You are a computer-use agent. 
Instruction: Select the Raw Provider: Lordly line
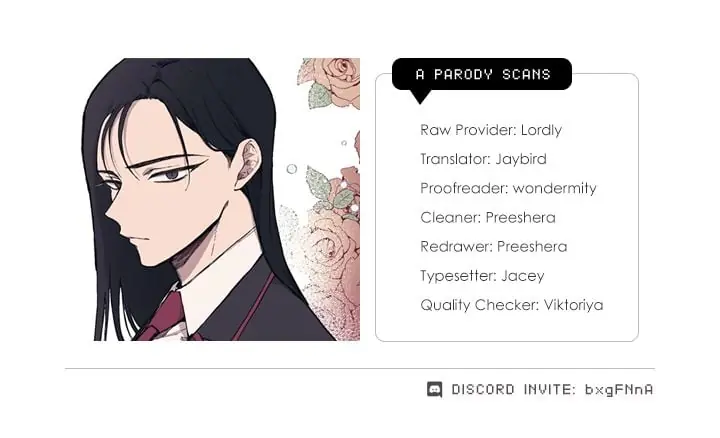[x=491, y=130]
